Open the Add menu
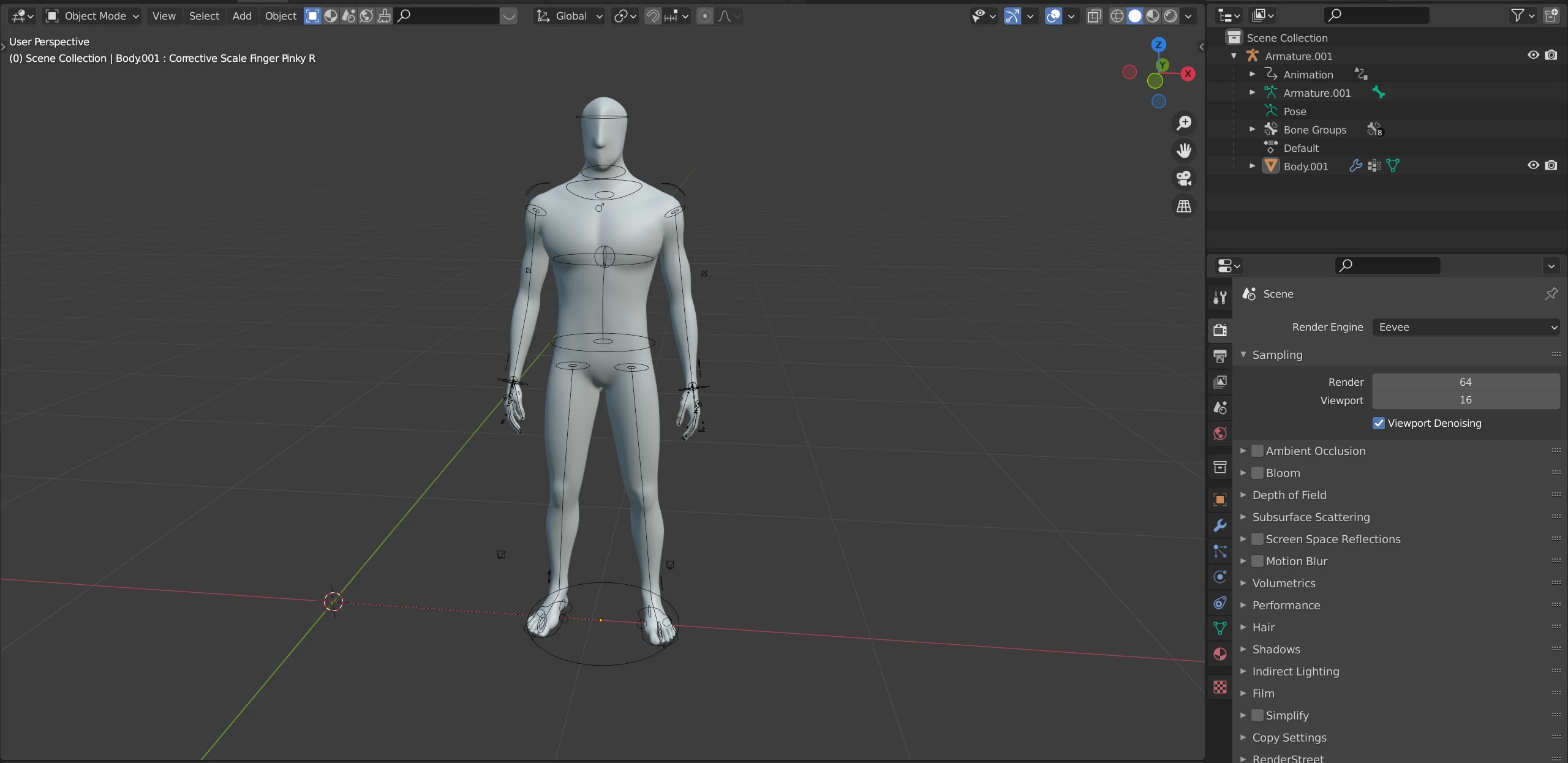Viewport: 1568px width, 763px height. (x=242, y=16)
